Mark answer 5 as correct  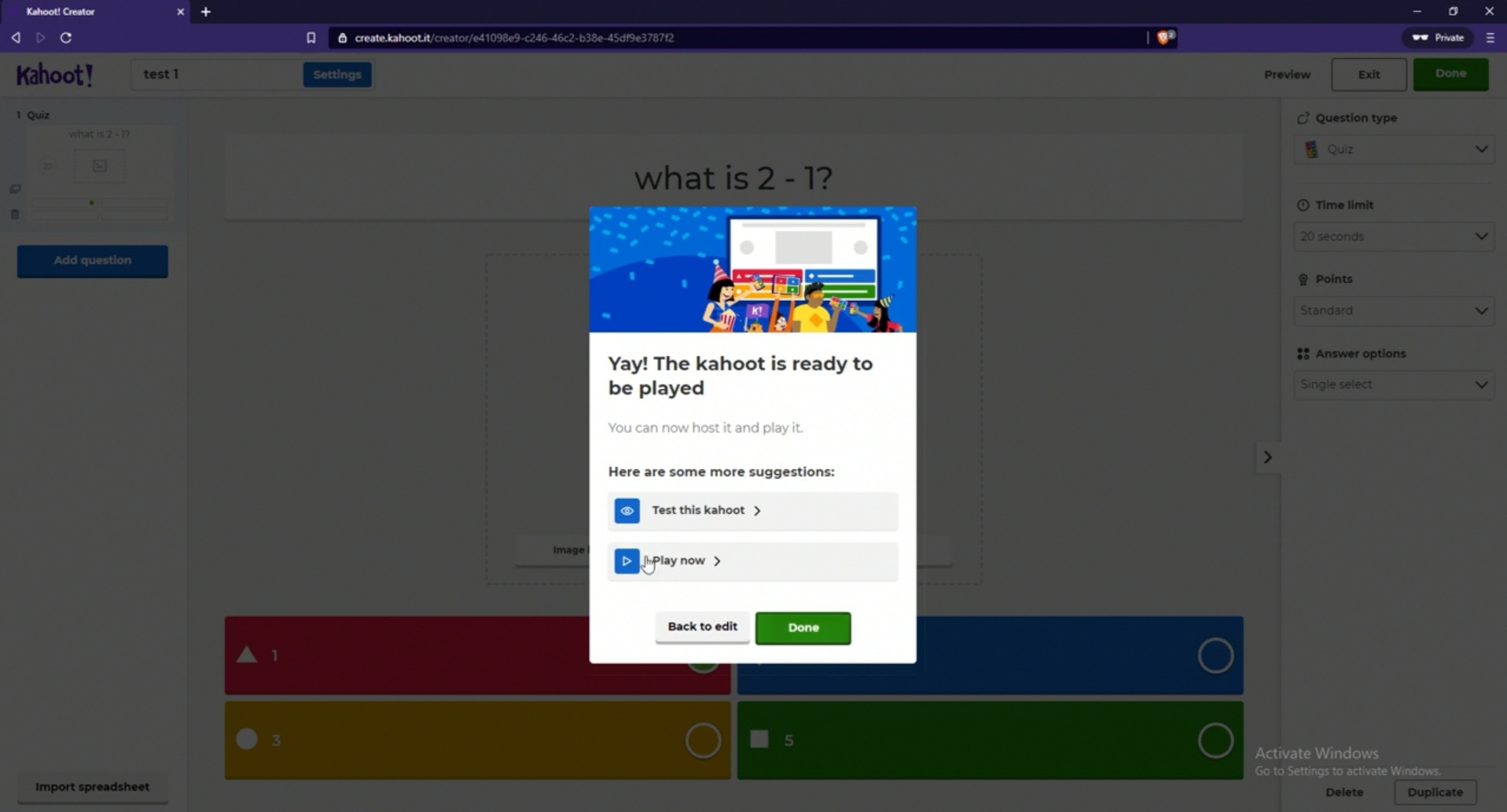(1215, 740)
